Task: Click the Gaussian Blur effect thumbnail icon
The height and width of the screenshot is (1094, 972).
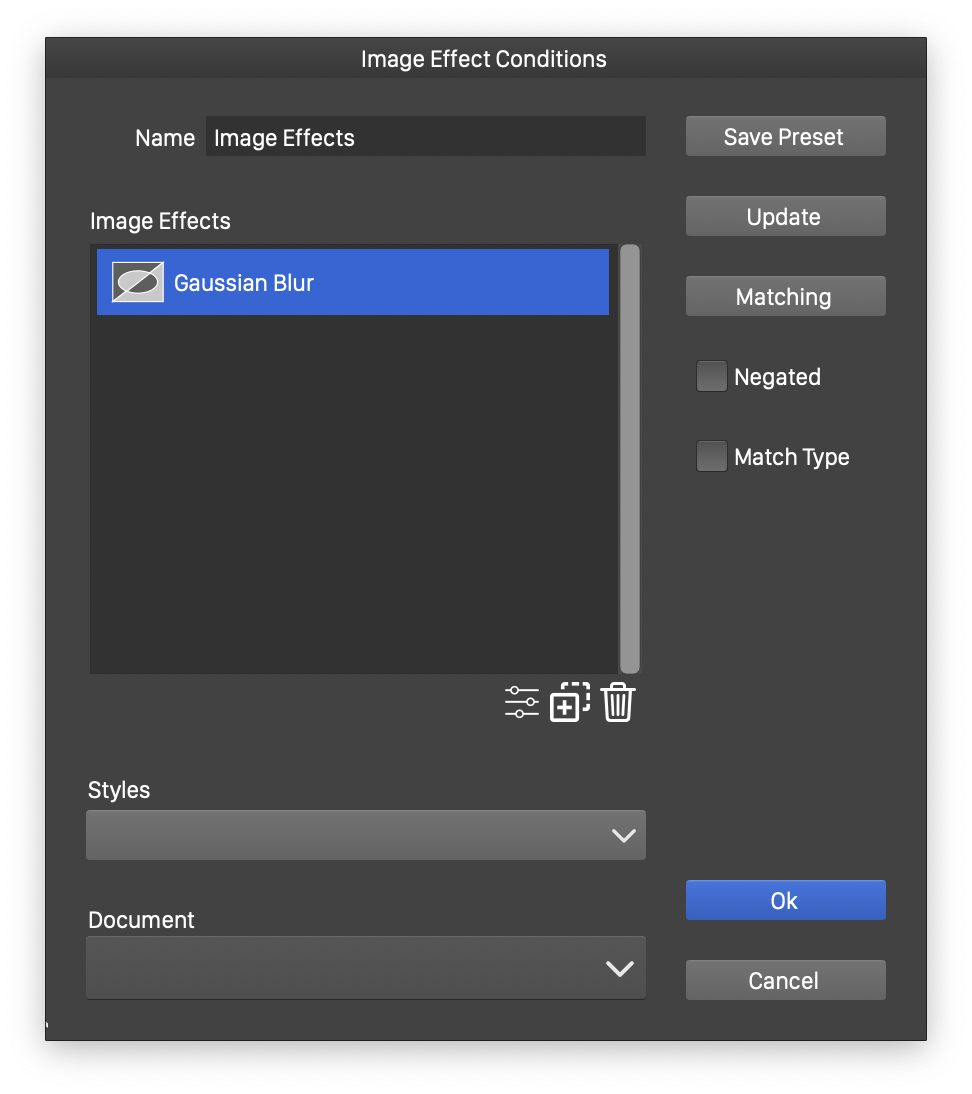Action: [138, 283]
